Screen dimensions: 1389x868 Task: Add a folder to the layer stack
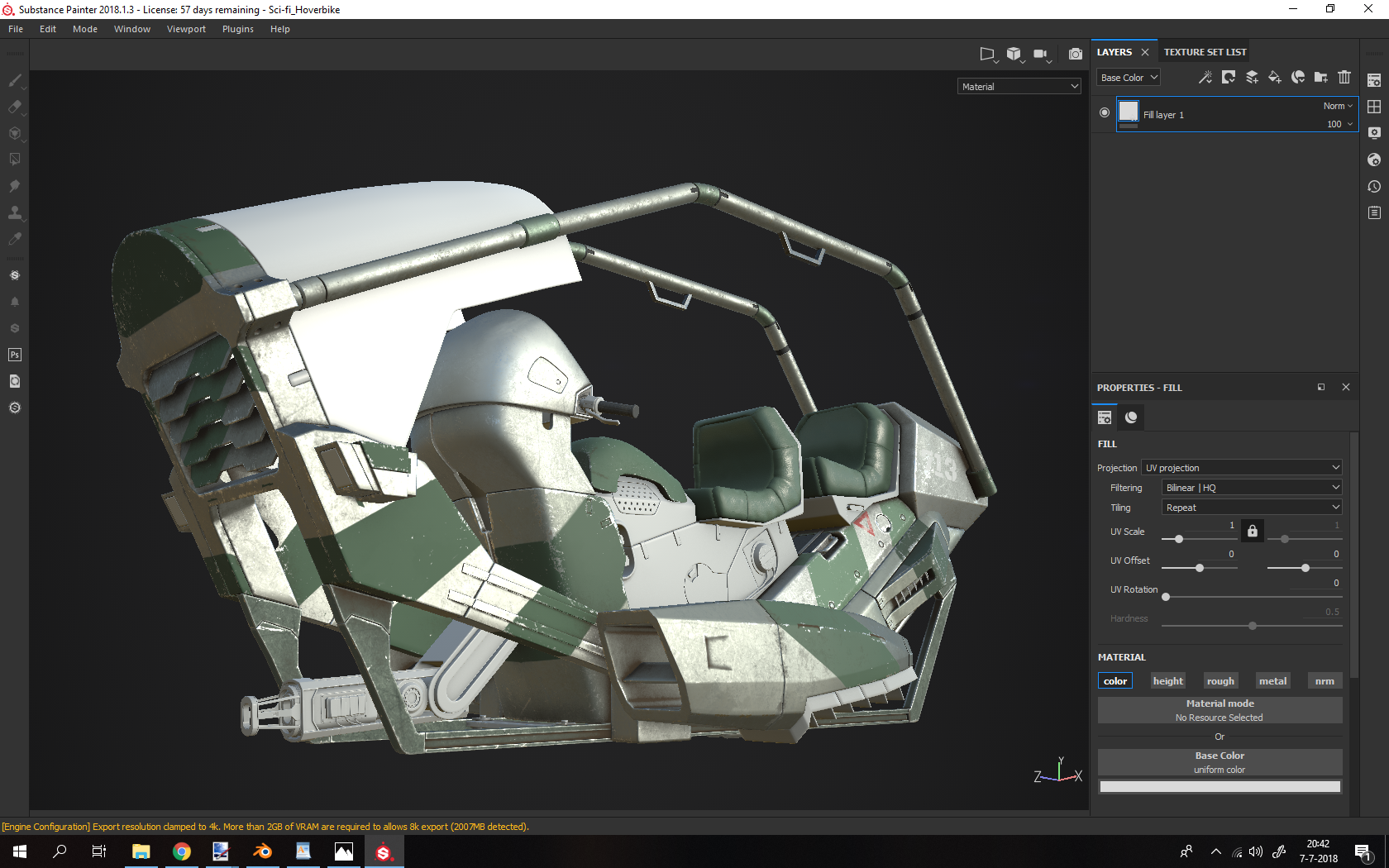1321,77
